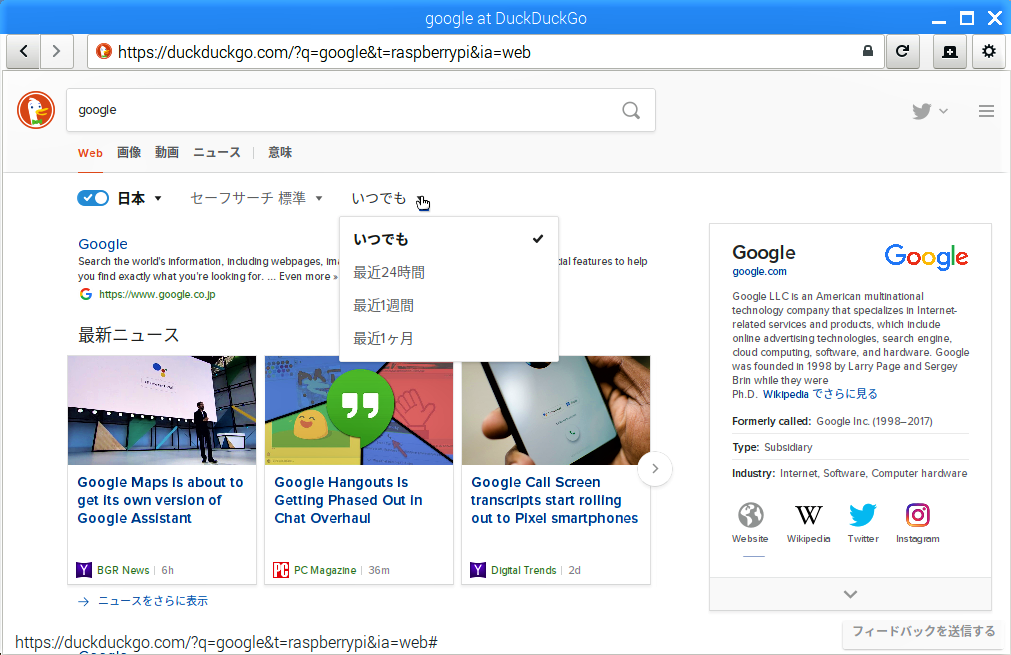The image size is (1011, 655).
Task: Expand the Google info panel chevron
Action: pyautogui.click(x=850, y=594)
